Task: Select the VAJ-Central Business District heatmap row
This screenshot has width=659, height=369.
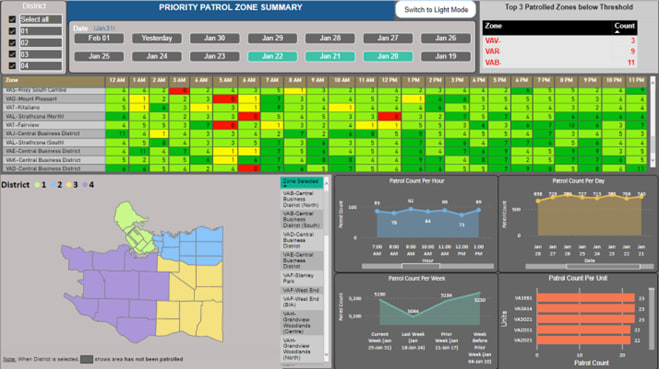Action: click(x=53, y=134)
